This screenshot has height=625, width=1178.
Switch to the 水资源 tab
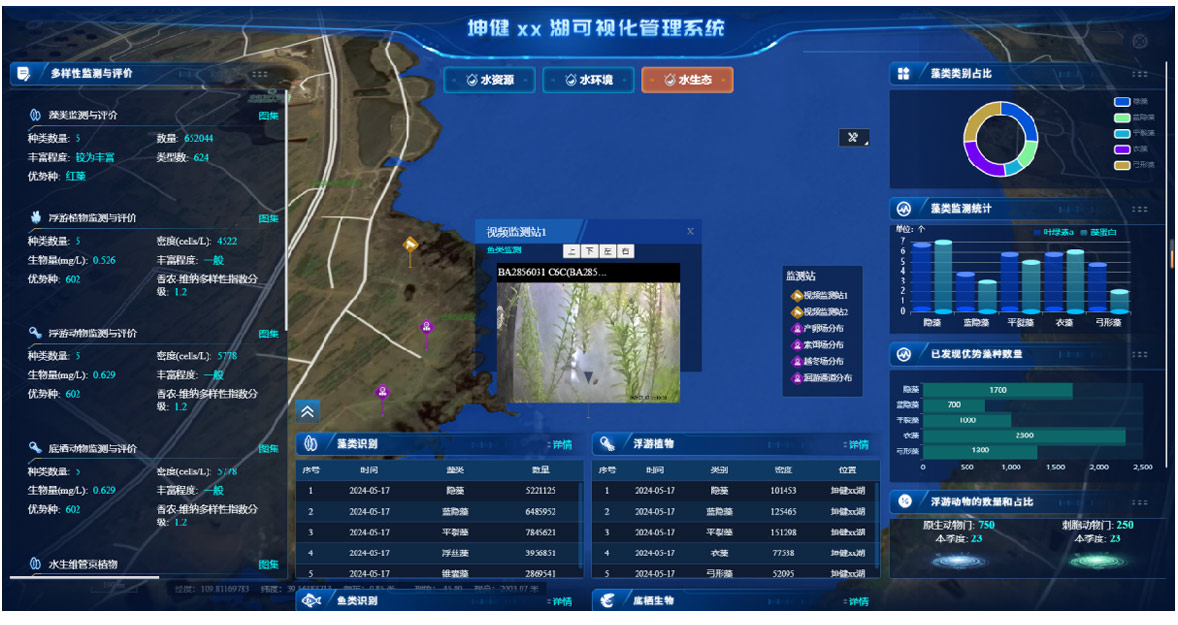pos(489,80)
